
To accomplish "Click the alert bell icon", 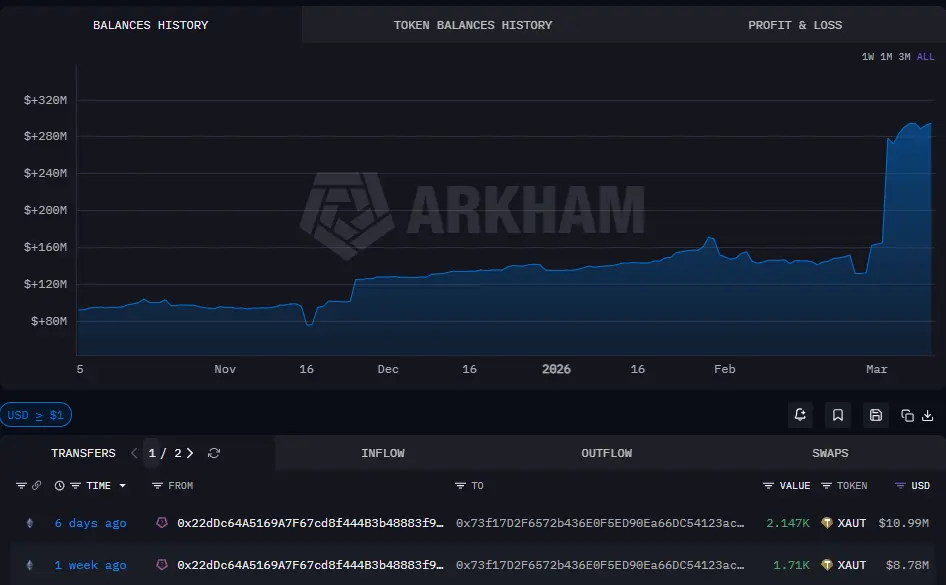I will 800,415.
